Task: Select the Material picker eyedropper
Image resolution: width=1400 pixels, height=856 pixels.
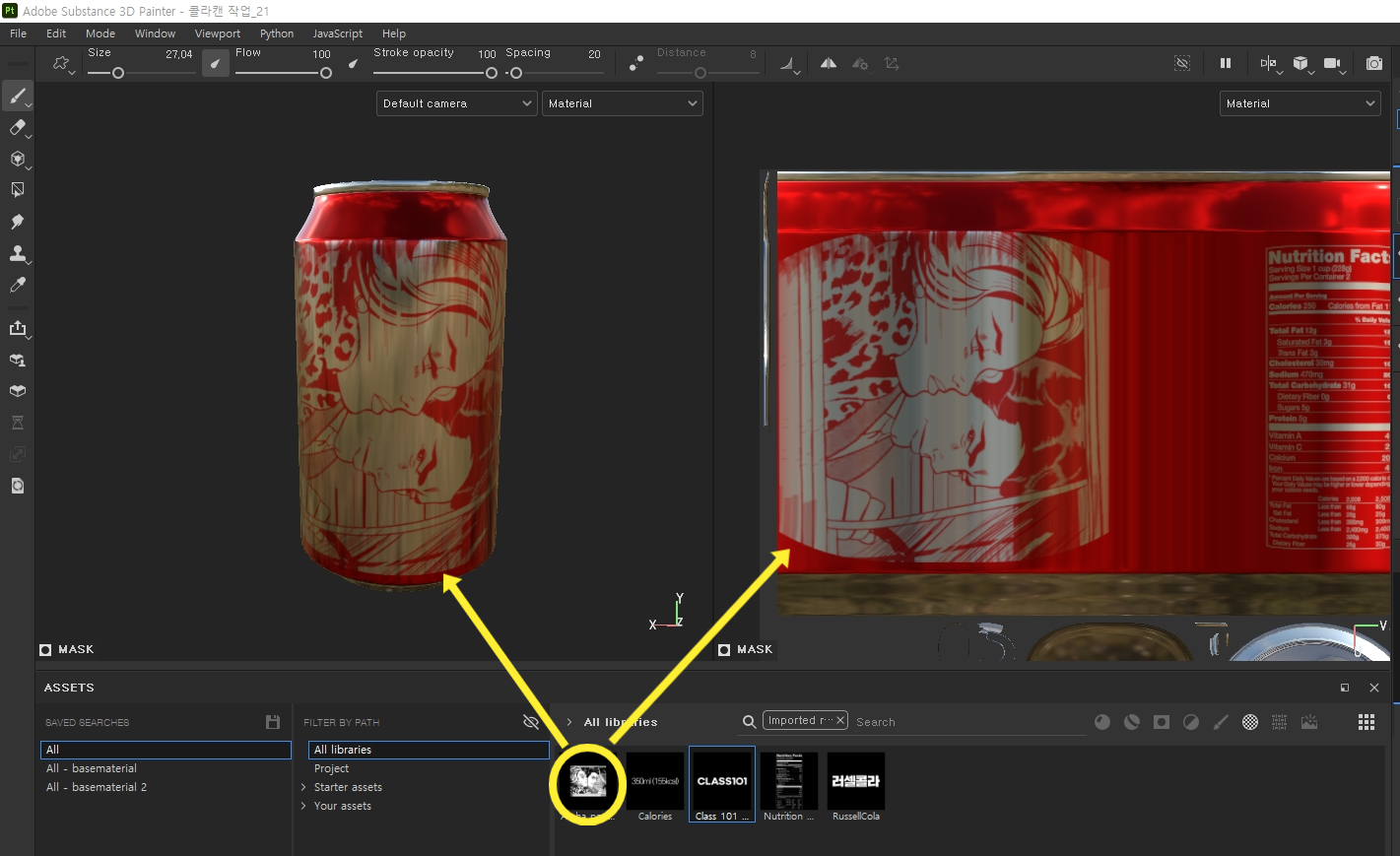Action: (17, 285)
